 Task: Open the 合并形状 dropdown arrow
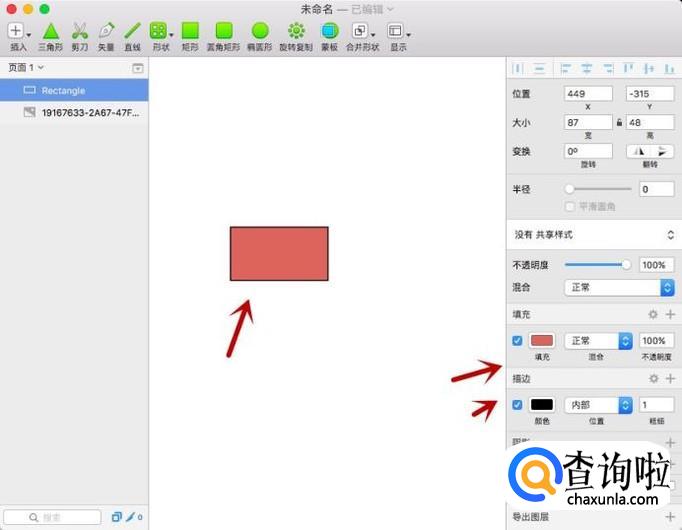pos(373,35)
